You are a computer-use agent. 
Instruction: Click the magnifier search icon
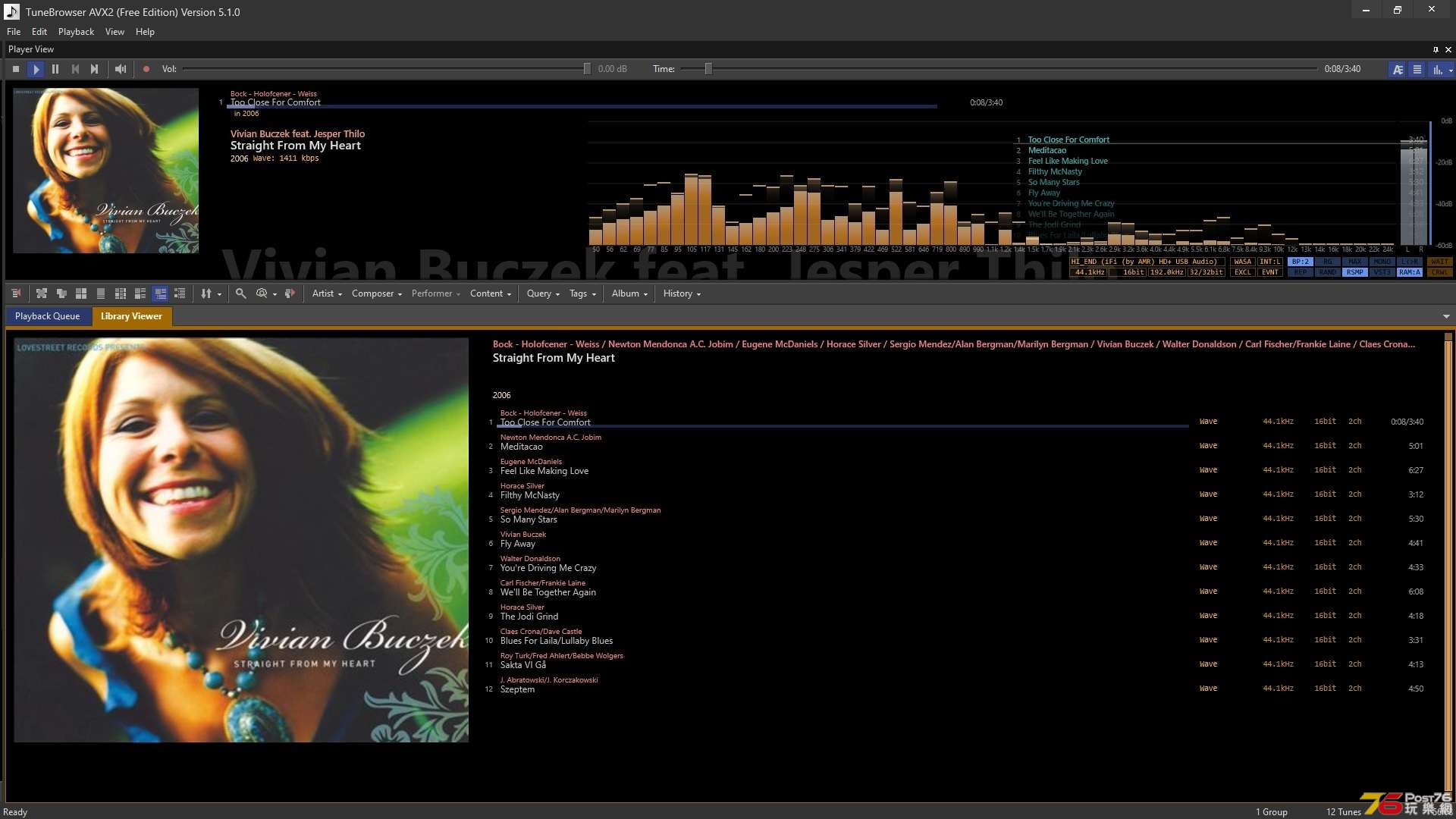pyautogui.click(x=240, y=293)
